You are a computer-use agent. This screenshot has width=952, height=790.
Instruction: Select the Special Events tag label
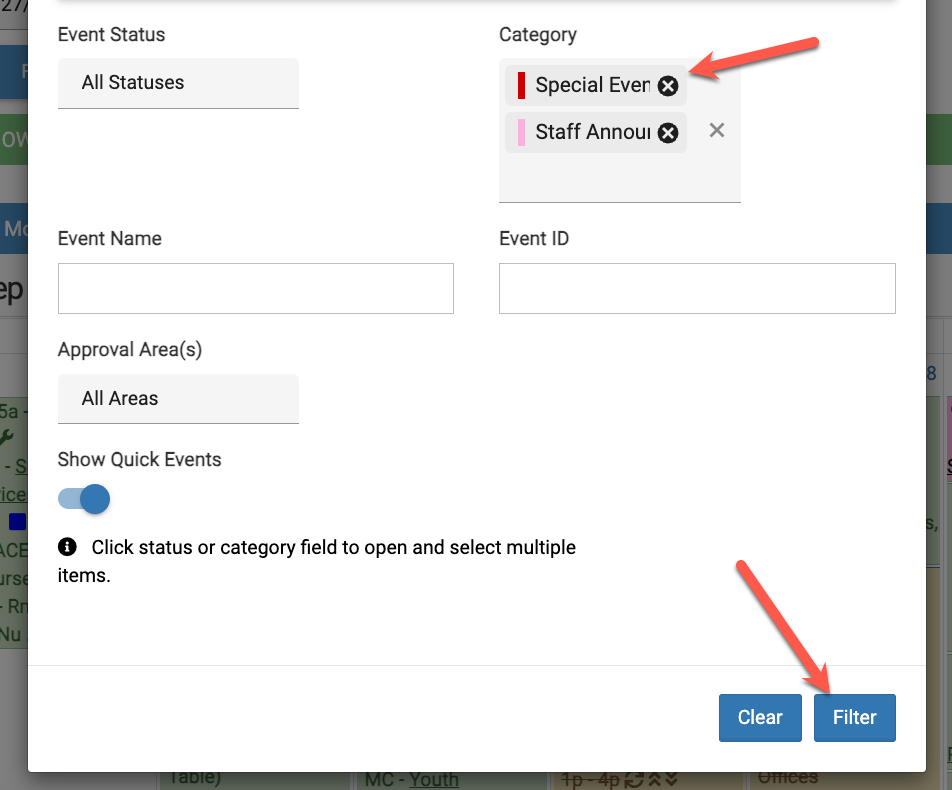(592, 86)
